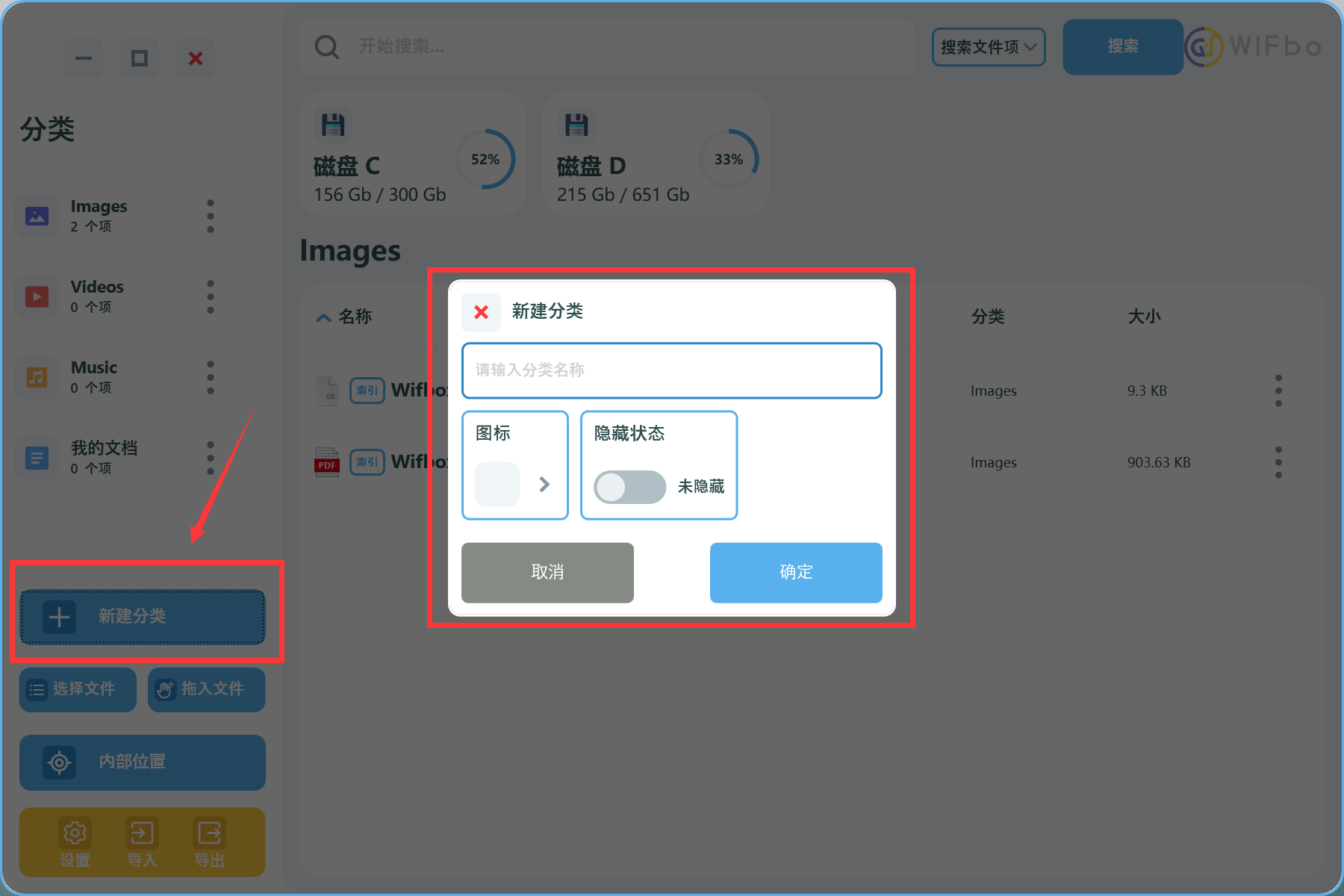Click the 拖入文件 drag-in button
This screenshot has height=896, width=1344.
[206, 689]
